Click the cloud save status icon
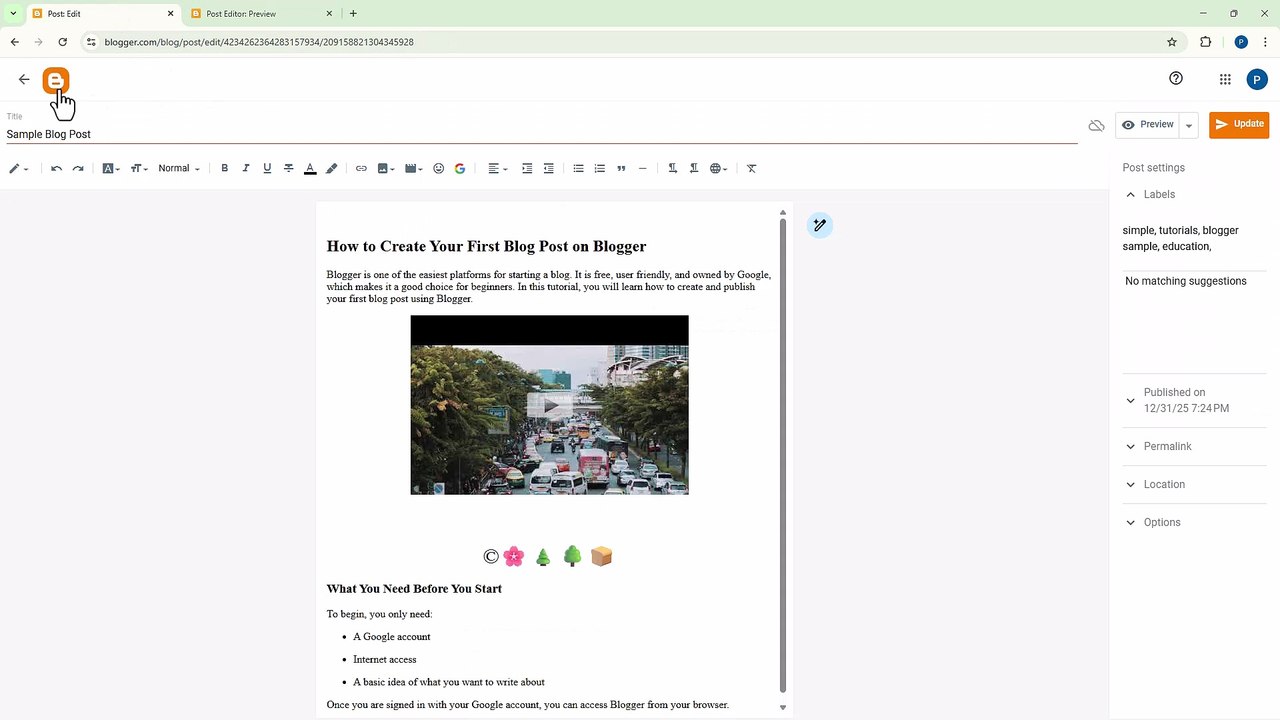Viewport: 1280px width, 720px height. coord(1097,125)
